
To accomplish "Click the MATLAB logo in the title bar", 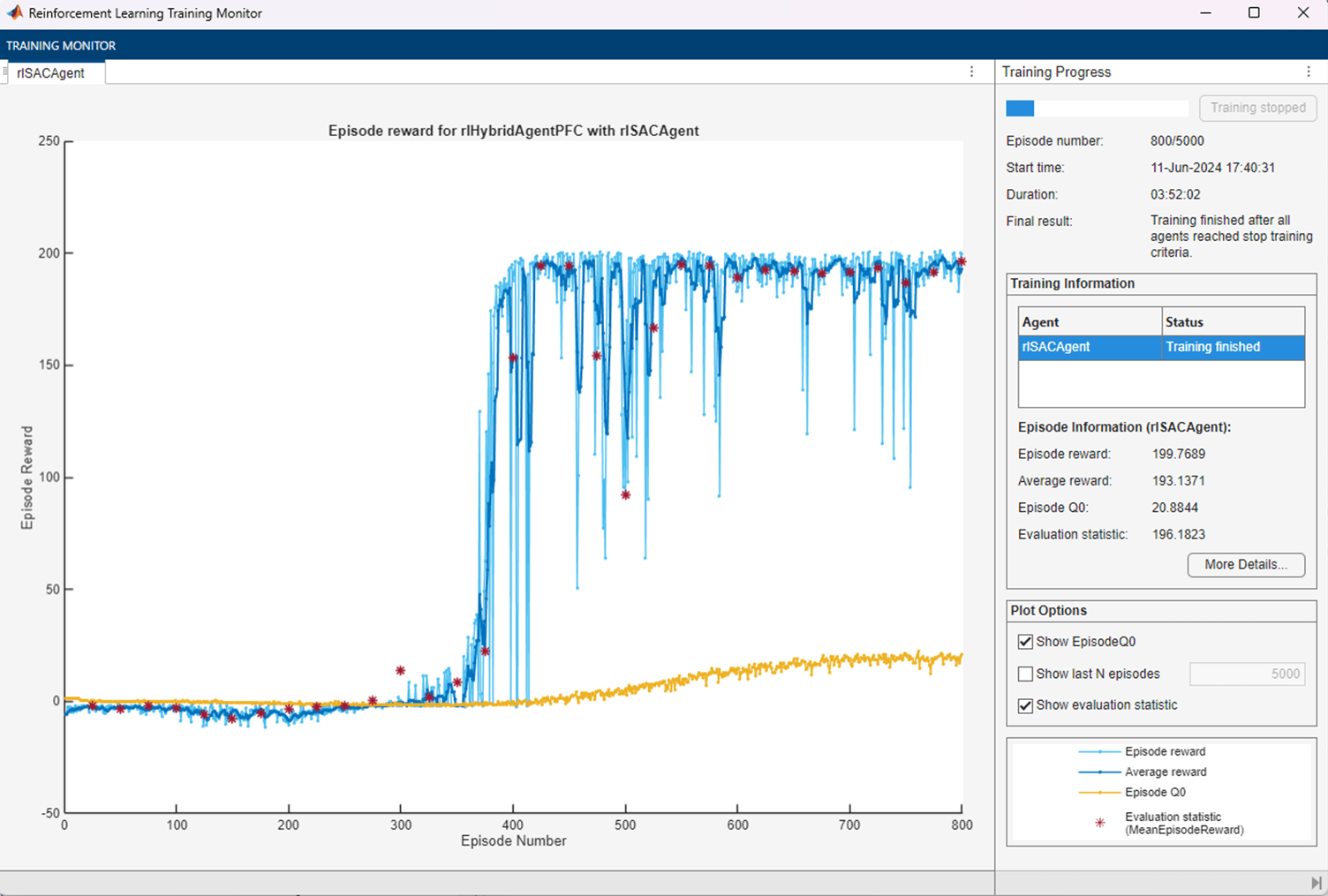I will tap(14, 13).
